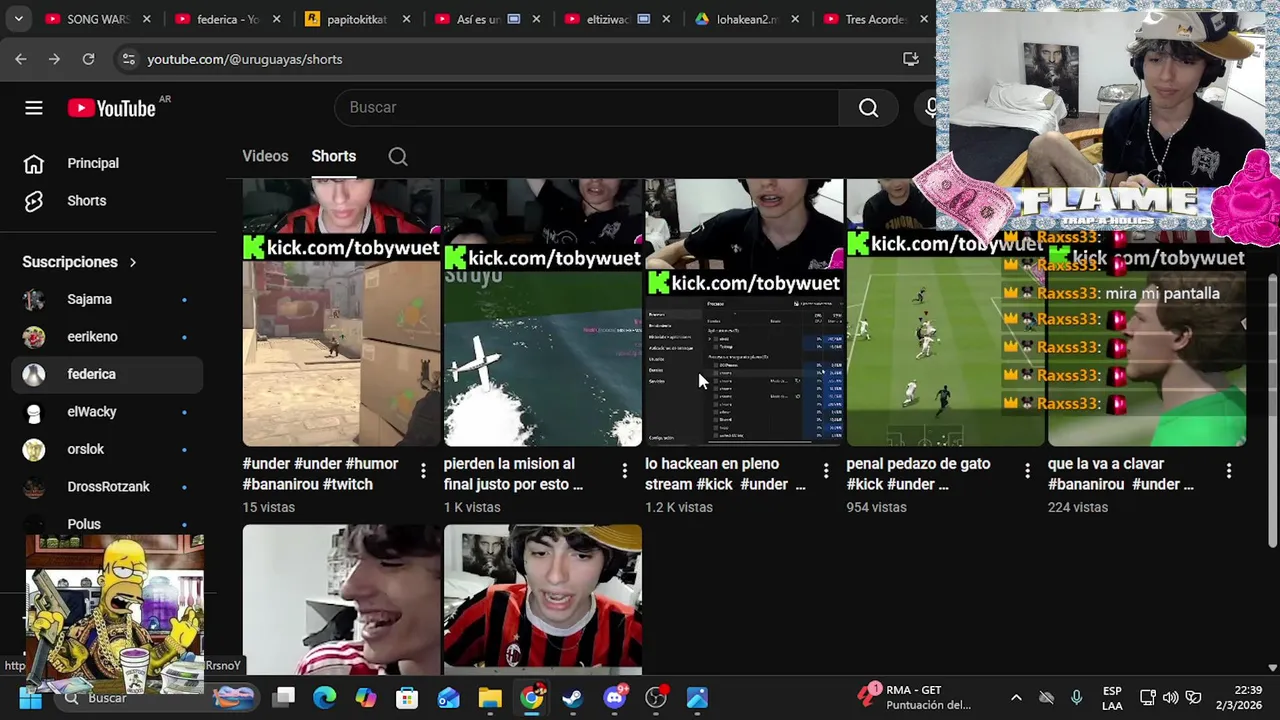This screenshot has width=1280, height=720.
Task: Close the papitokitkat tab
Action: point(406,19)
